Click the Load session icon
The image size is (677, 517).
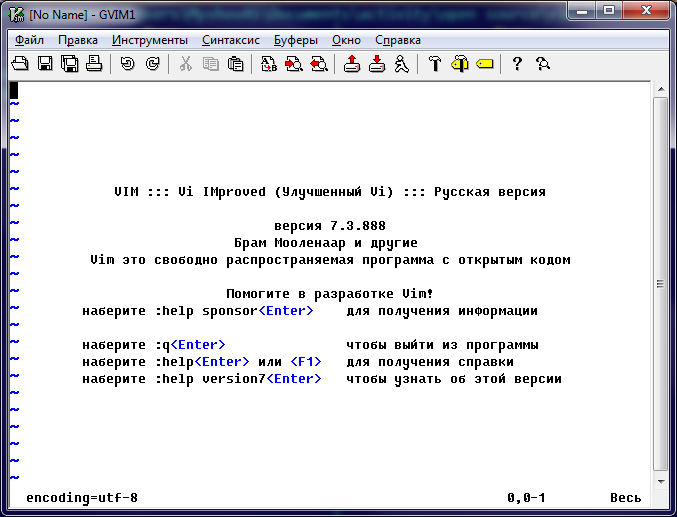pos(352,64)
